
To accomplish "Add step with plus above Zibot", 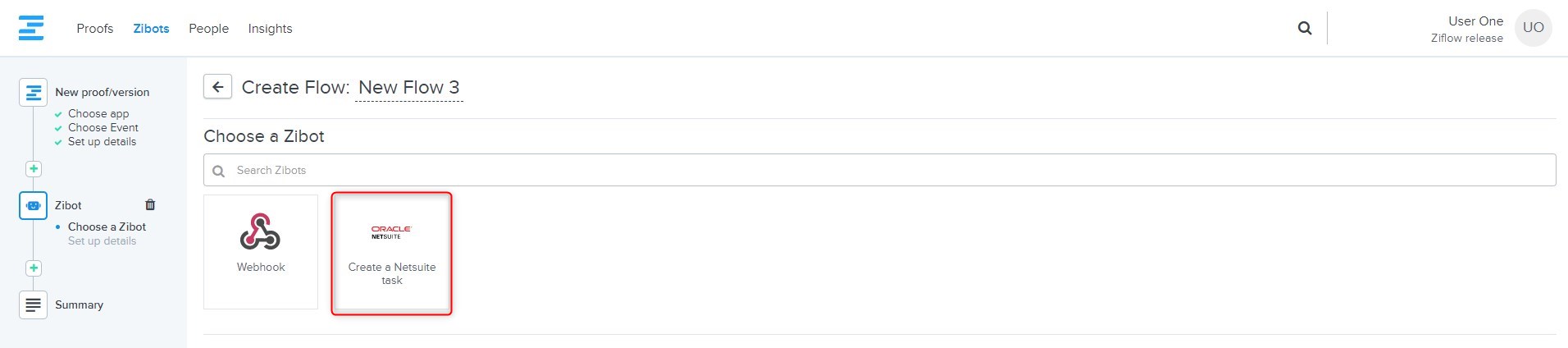I will coord(33,169).
